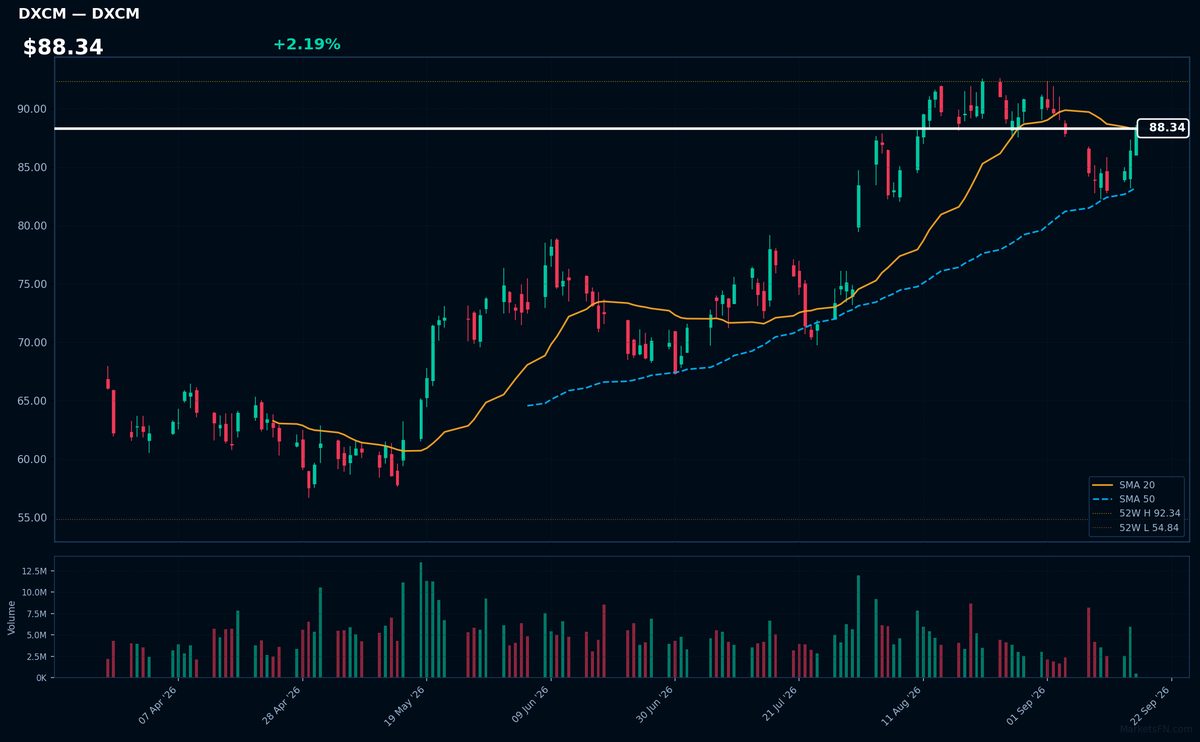Click the 7.5M volume axis label
Viewport: 1200px width, 742px height.
(x=36, y=614)
